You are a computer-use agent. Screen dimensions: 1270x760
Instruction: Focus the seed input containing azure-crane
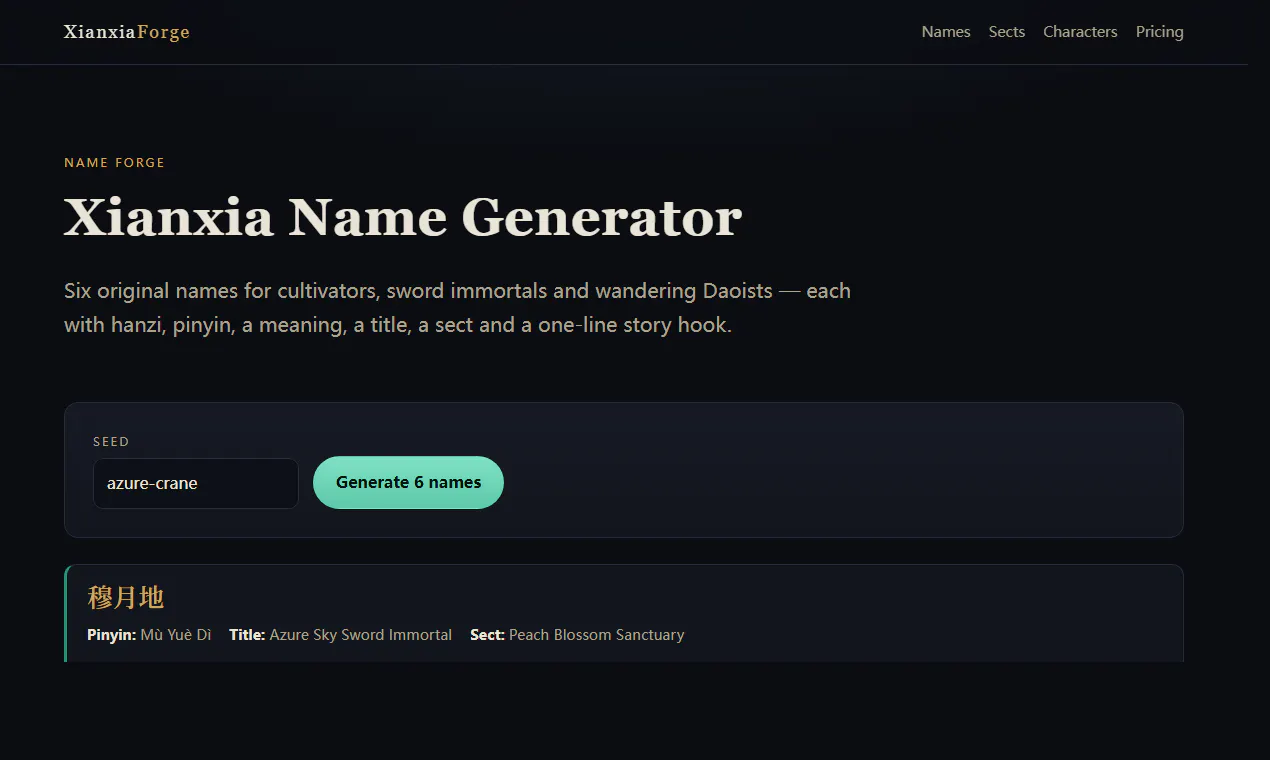(196, 483)
